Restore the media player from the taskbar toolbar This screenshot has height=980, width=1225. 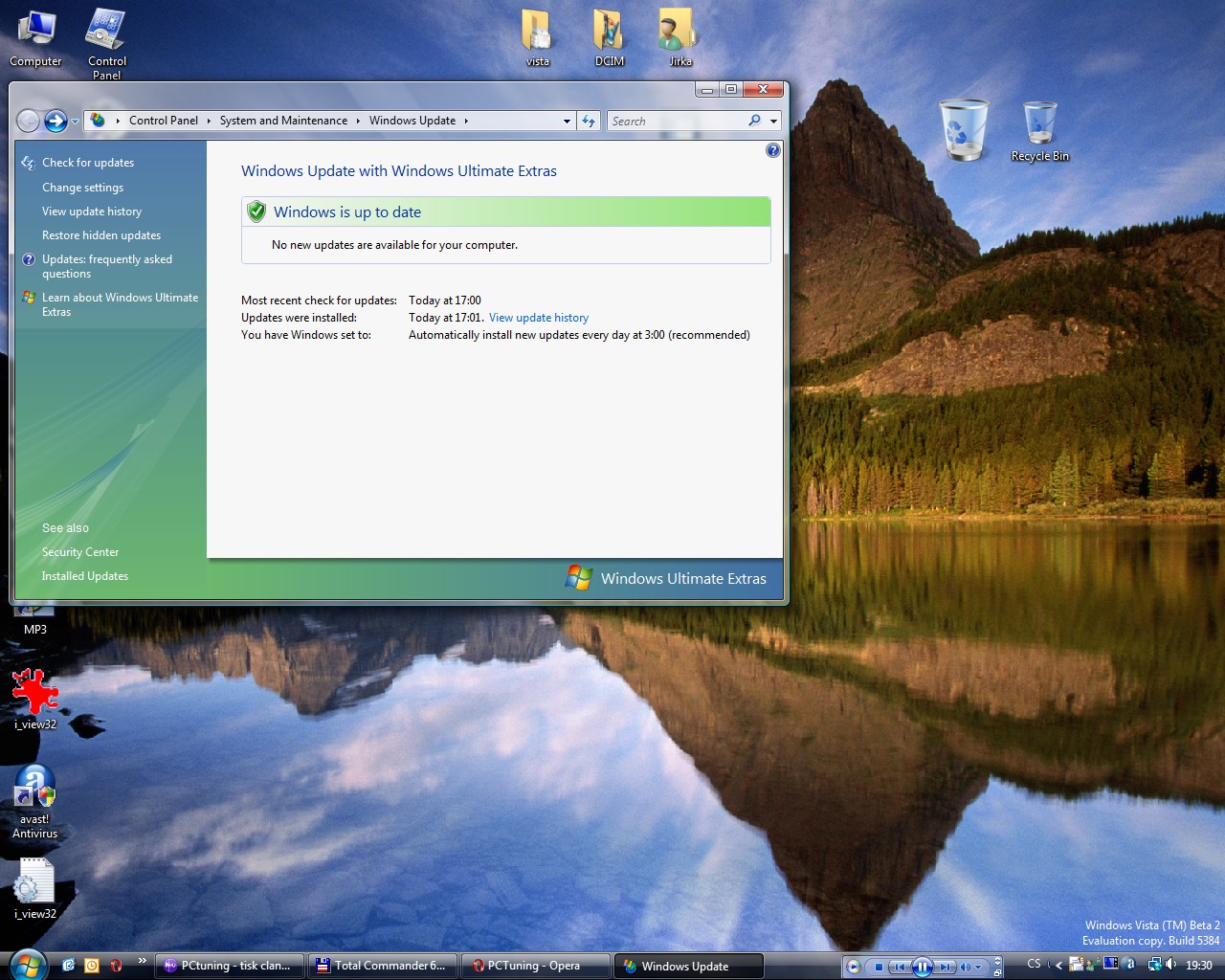997,972
